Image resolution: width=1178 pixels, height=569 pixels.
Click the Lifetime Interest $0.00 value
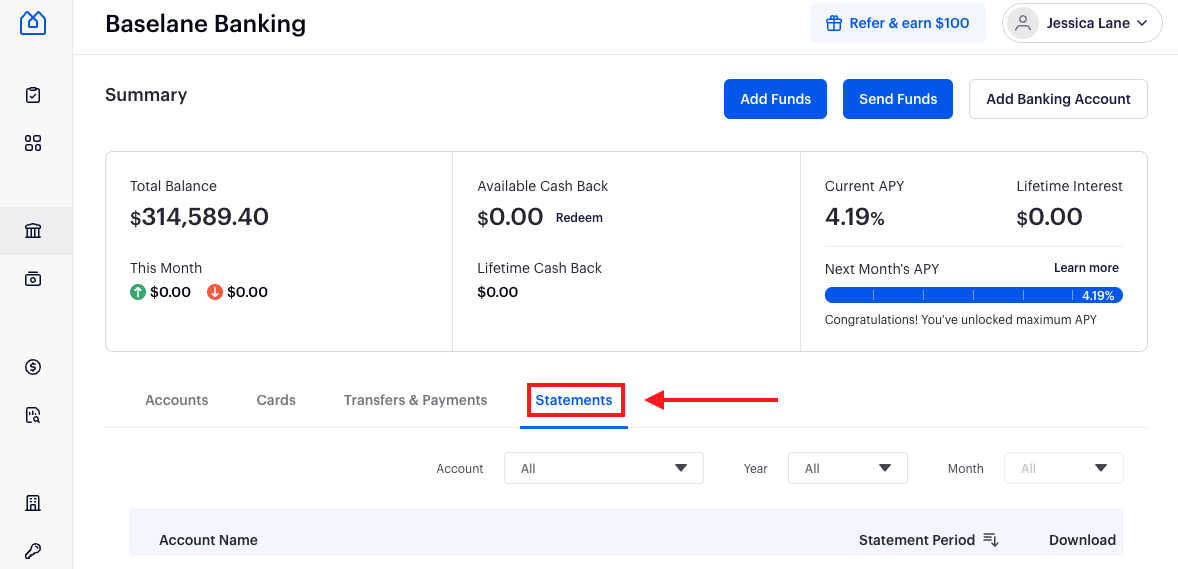coord(1050,217)
